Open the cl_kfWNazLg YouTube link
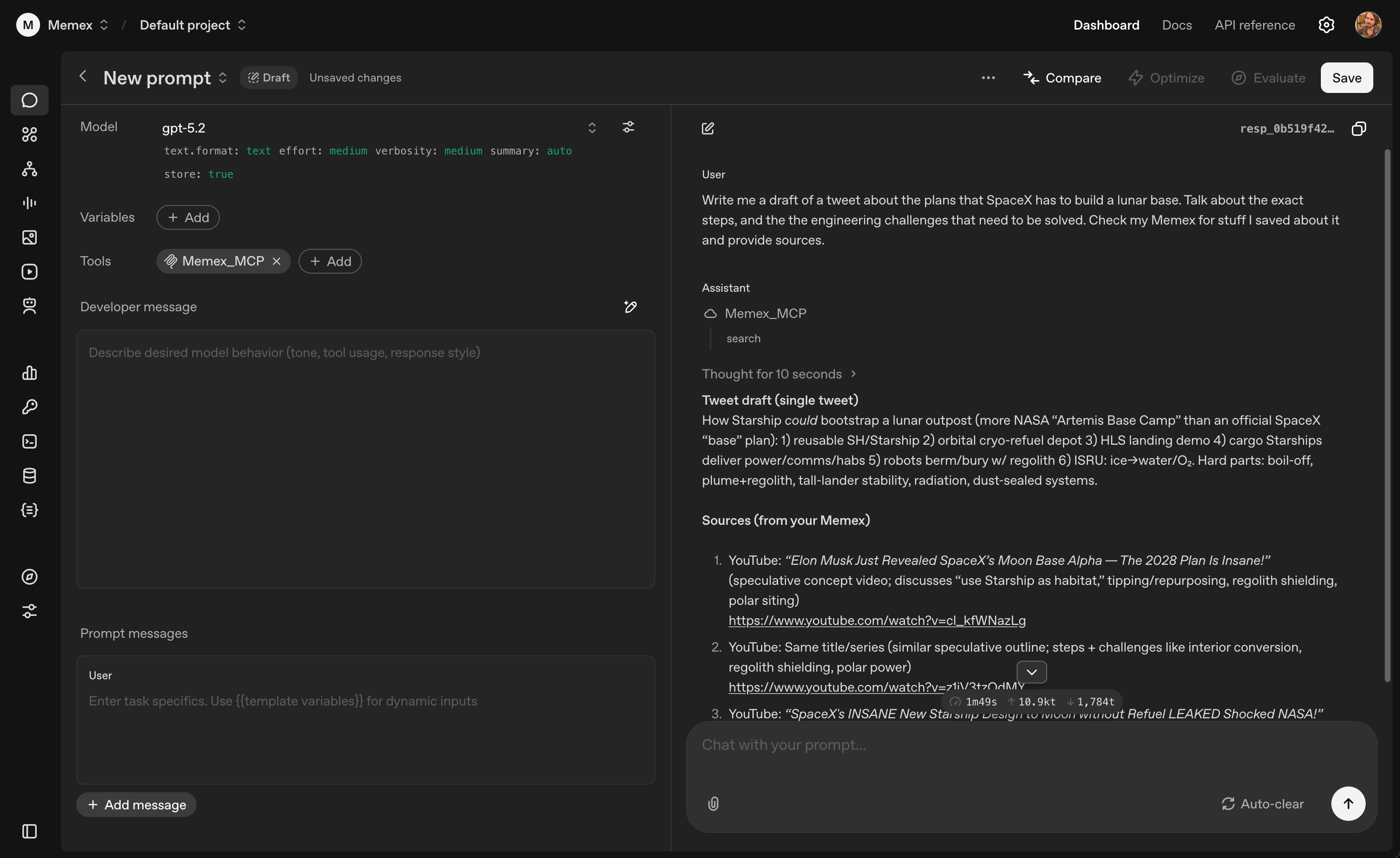 (877, 621)
